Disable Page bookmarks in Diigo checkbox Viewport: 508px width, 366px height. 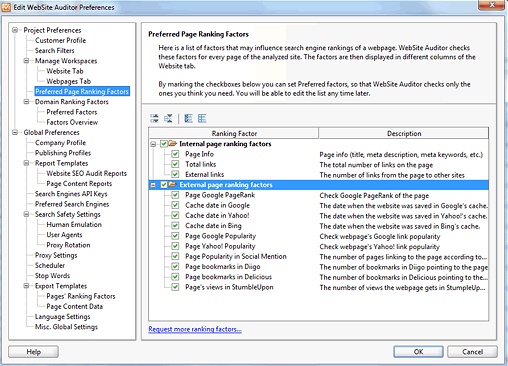click(175, 266)
